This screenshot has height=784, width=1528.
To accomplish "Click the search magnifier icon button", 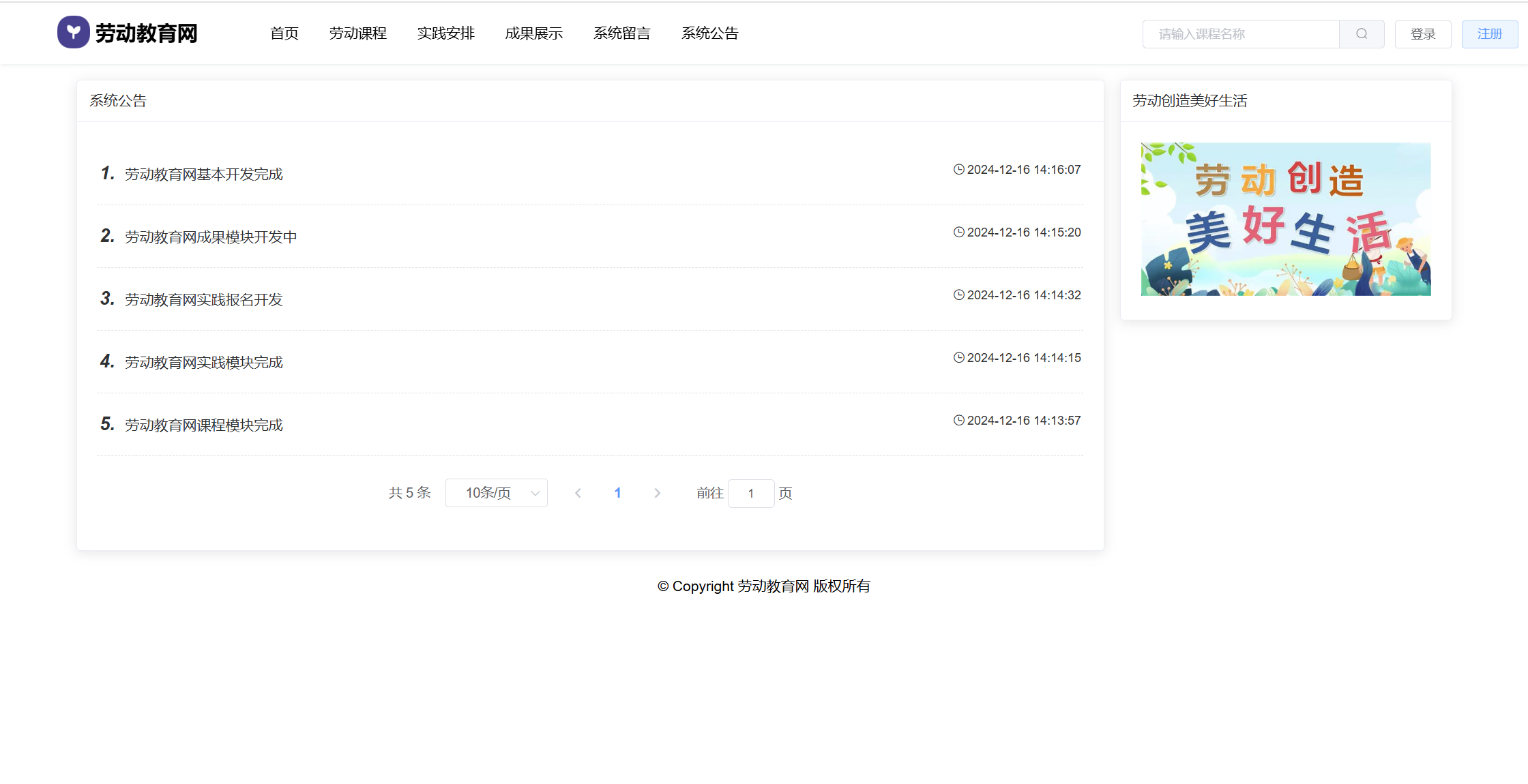I will click(1362, 34).
